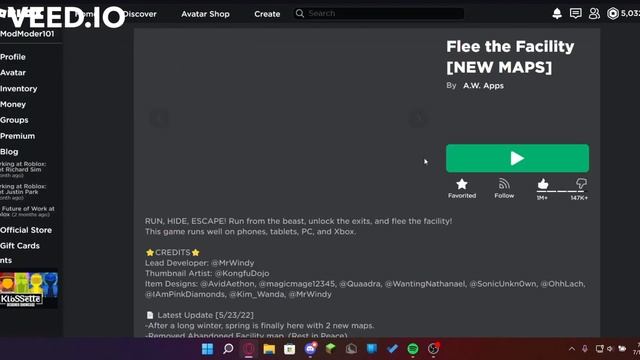Open the Future of Work blog post
This screenshot has height=360, width=640.
(27, 211)
